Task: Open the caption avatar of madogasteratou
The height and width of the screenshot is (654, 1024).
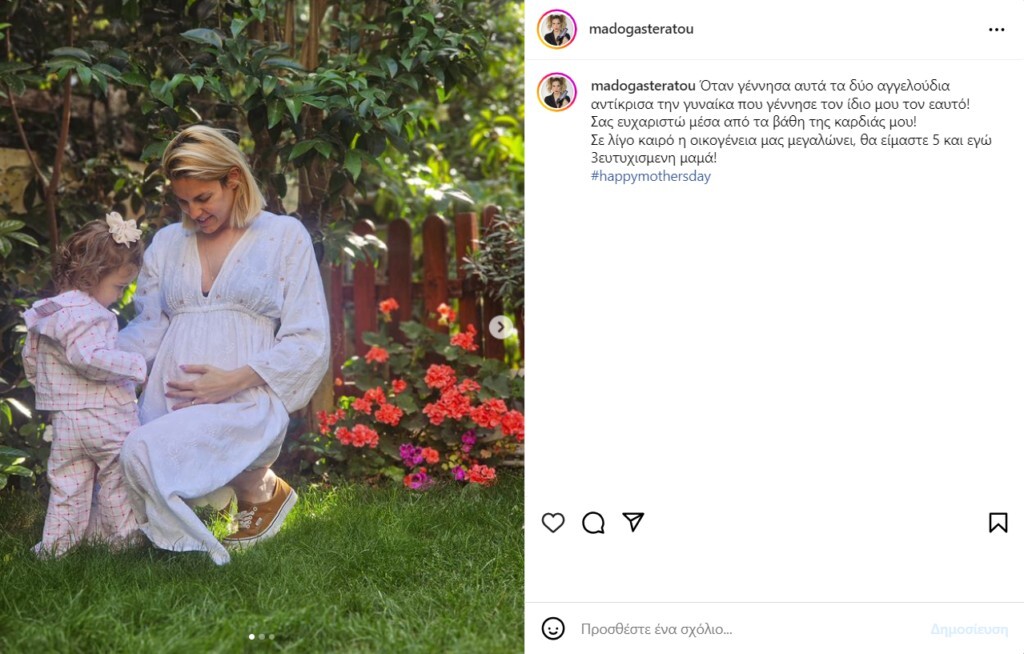Action: tap(556, 92)
